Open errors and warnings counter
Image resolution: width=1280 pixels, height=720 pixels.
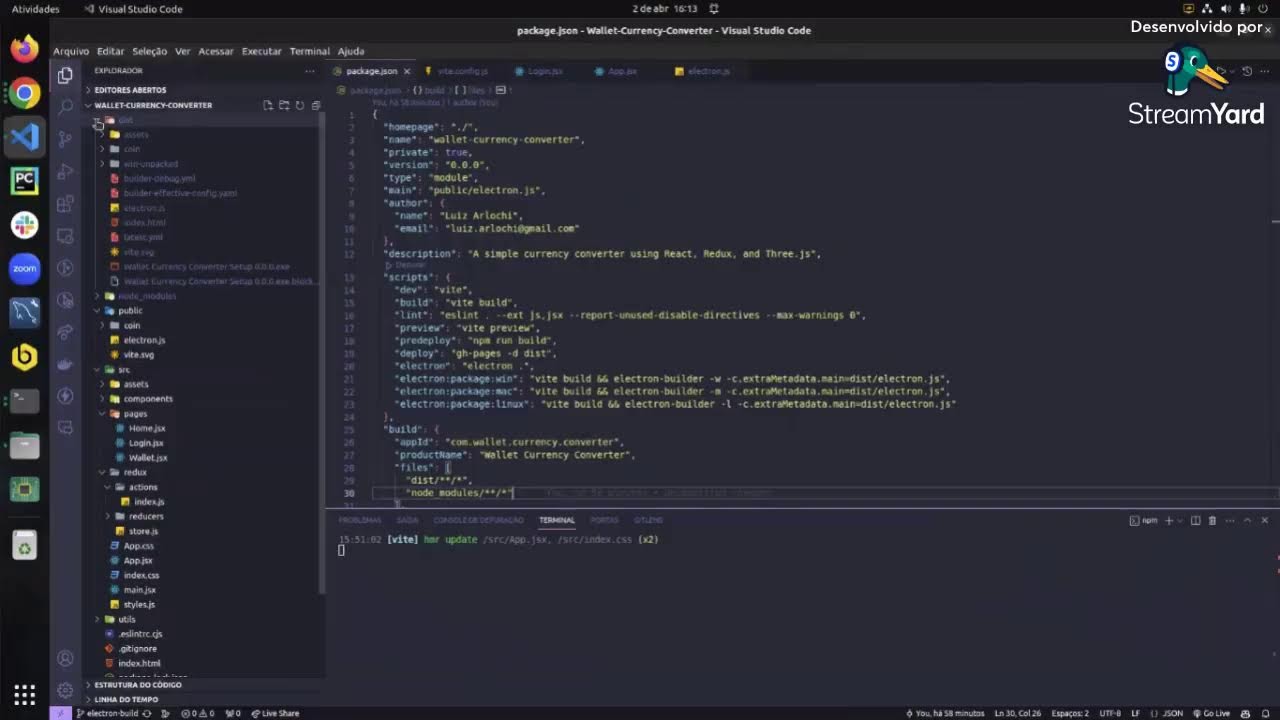tap(198, 713)
